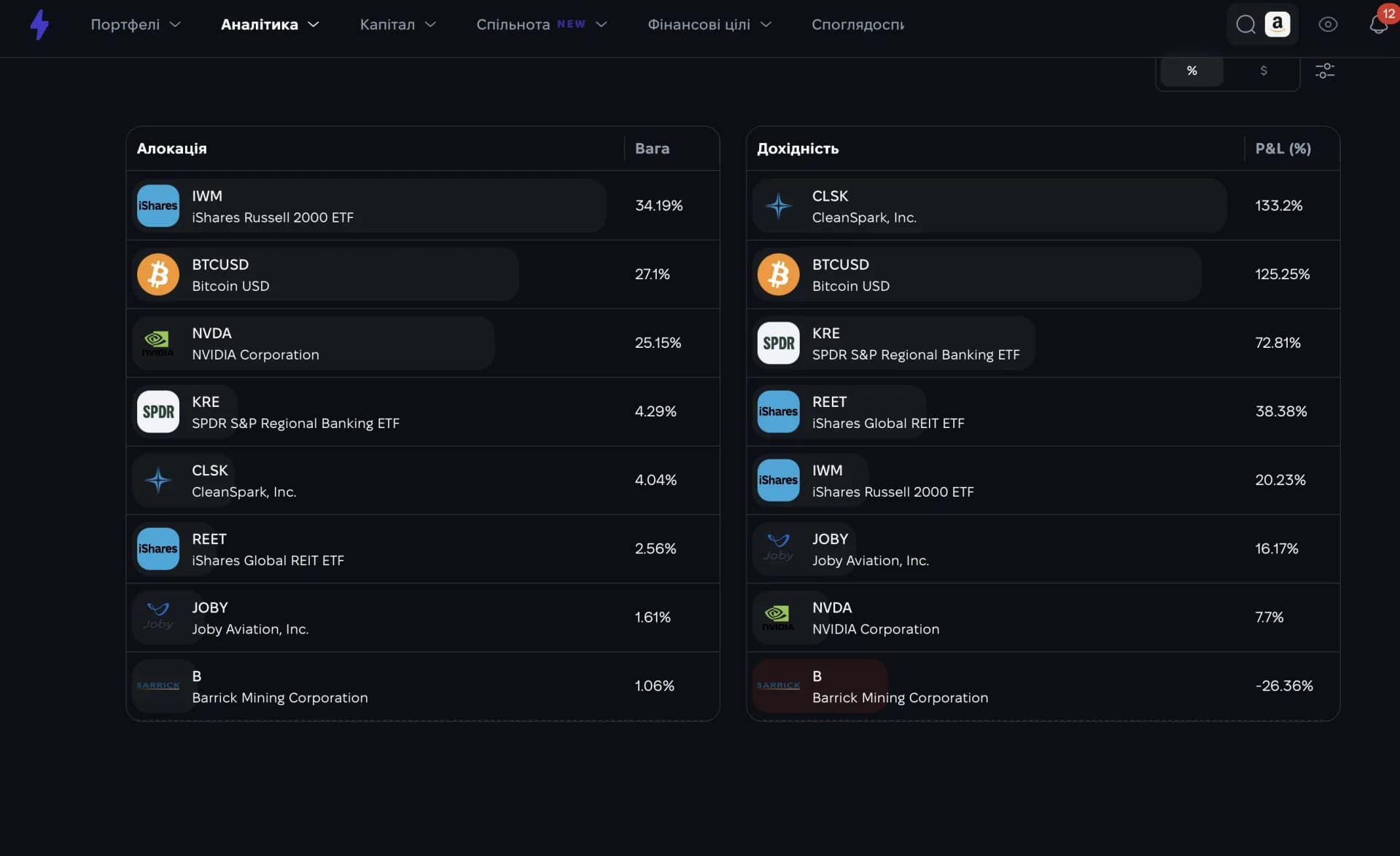The height and width of the screenshot is (856, 1400).
Task: Click Barrick Mining Corporation in Алокація
Action: tap(280, 698)
